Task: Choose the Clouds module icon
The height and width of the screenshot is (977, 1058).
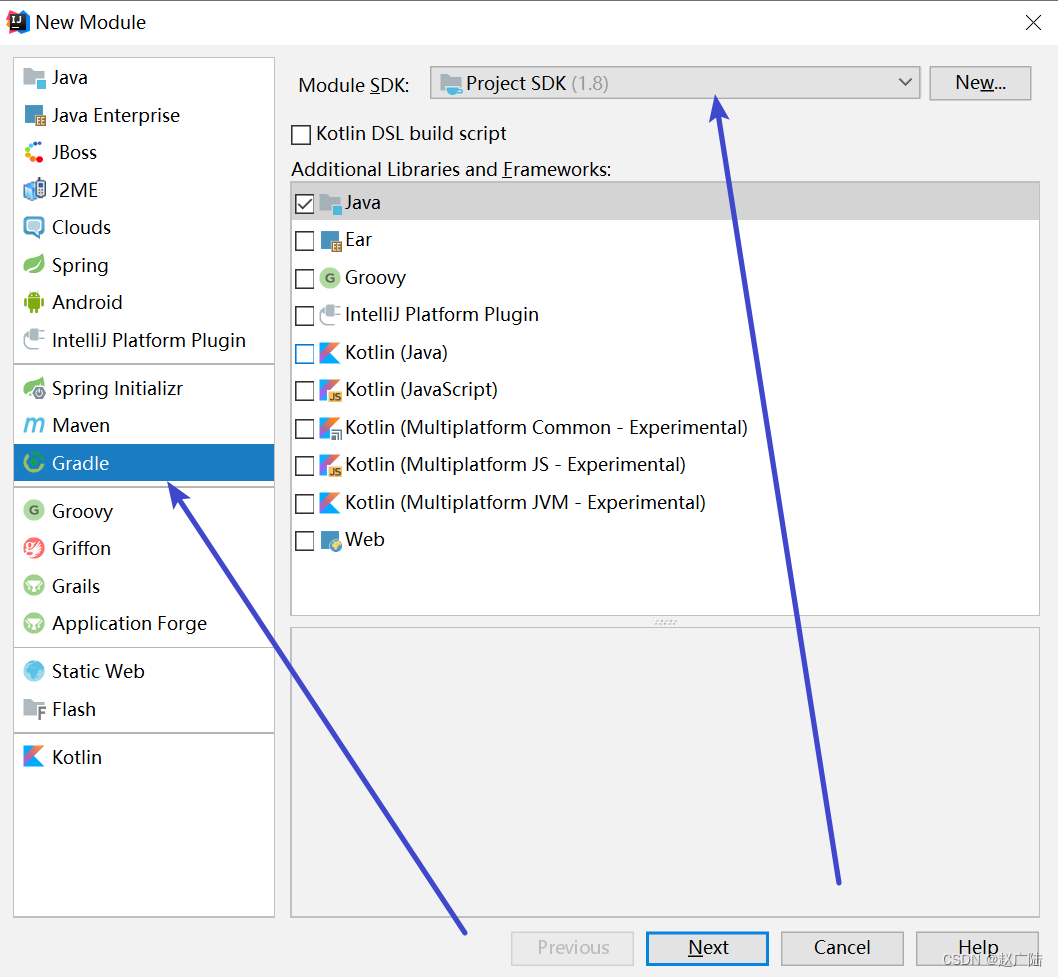Action: click(x=34, y=227)
